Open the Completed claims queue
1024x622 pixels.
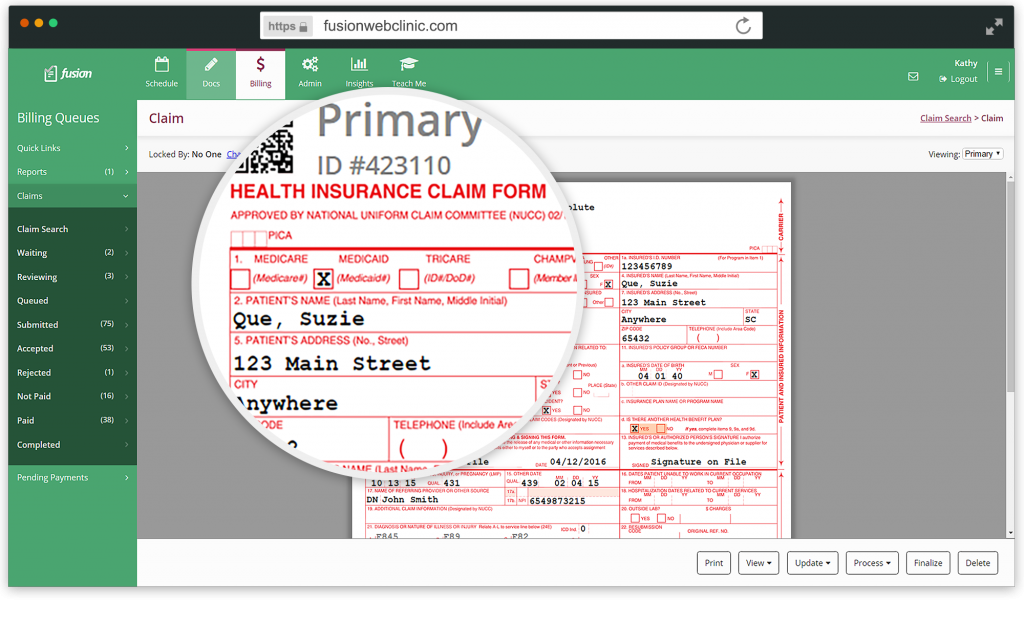tap(72, 445)
